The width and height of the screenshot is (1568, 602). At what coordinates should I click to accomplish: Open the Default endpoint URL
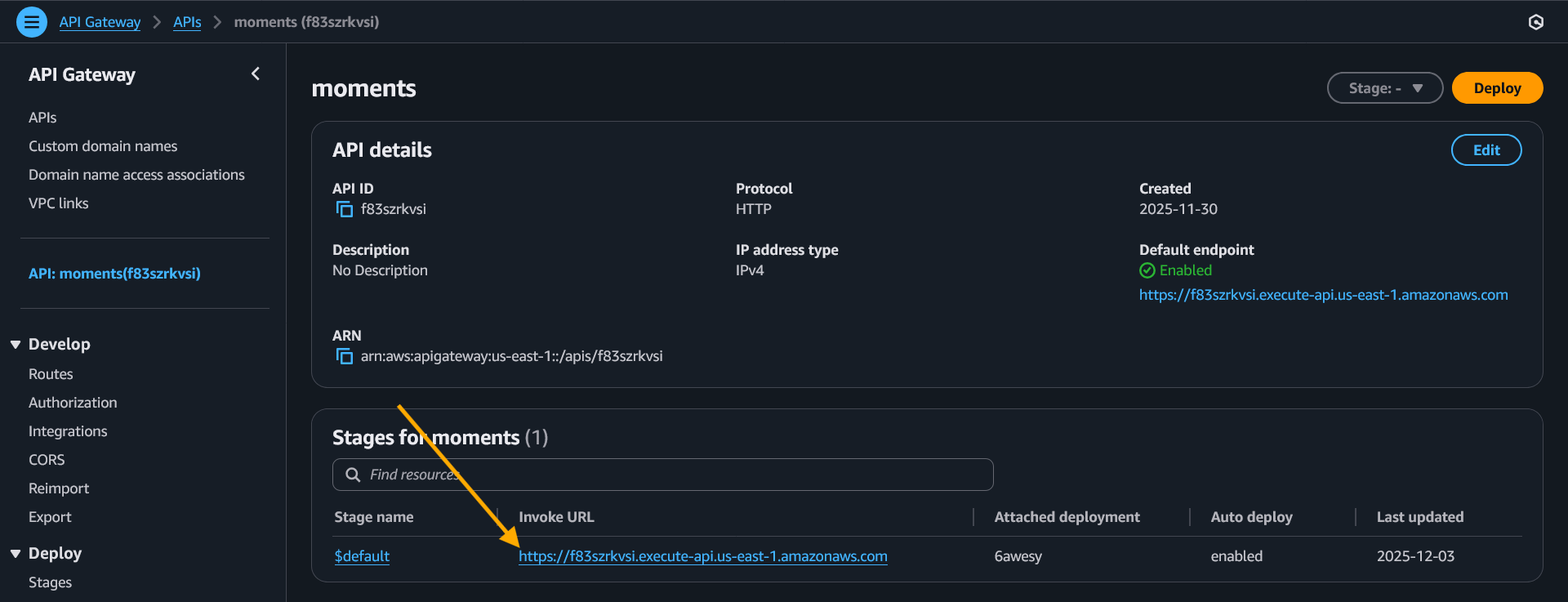point(1323,295)
